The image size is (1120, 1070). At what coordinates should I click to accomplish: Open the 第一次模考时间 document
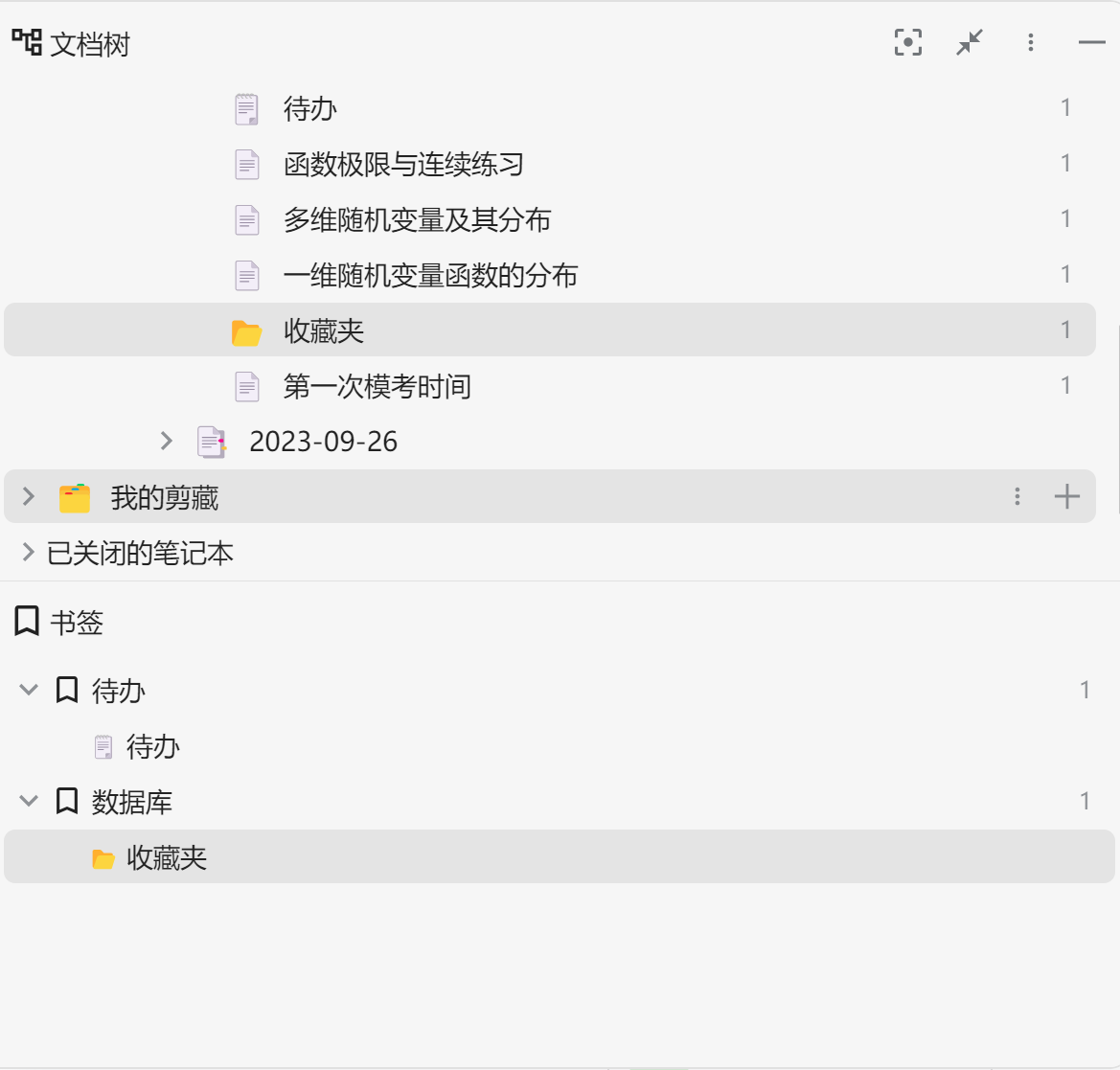coord(377,386)
